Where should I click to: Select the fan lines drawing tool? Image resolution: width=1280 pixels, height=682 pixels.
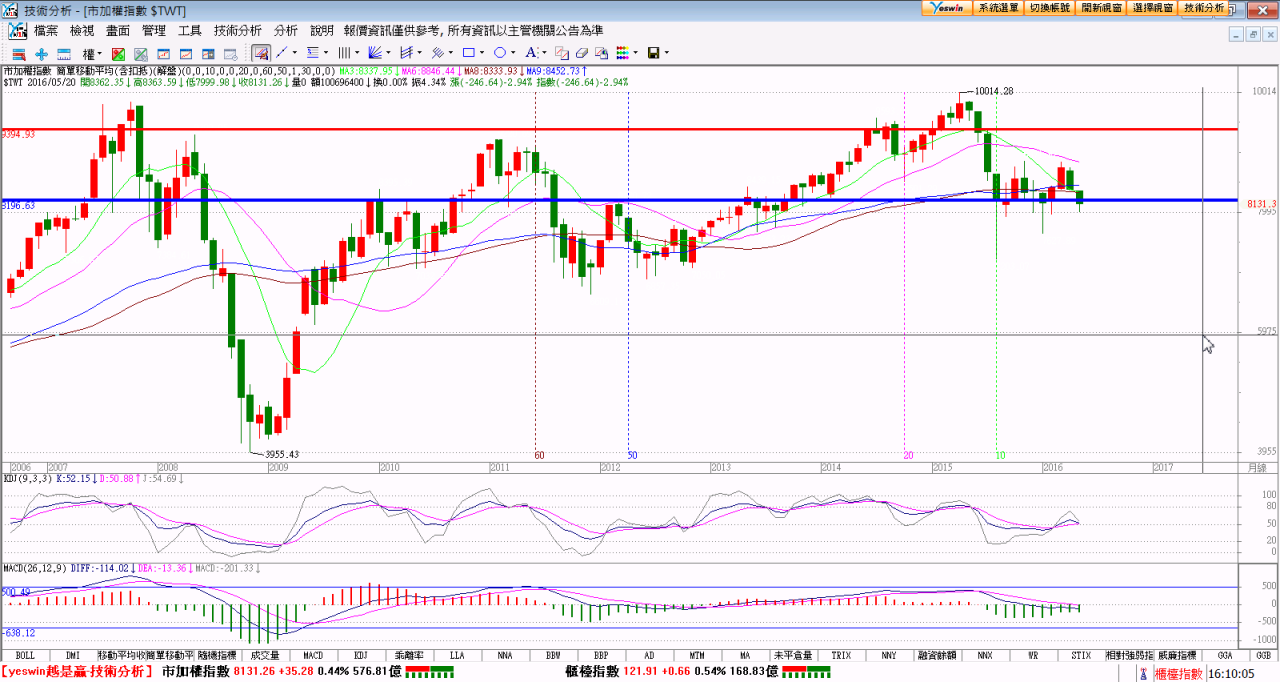pyautogui.click(x=376, y=53)
